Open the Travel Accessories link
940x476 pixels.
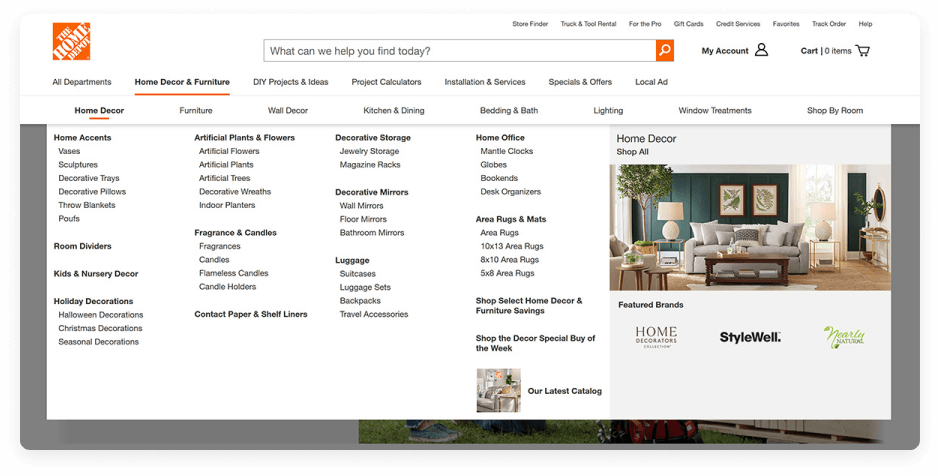[x=373, y=314]
